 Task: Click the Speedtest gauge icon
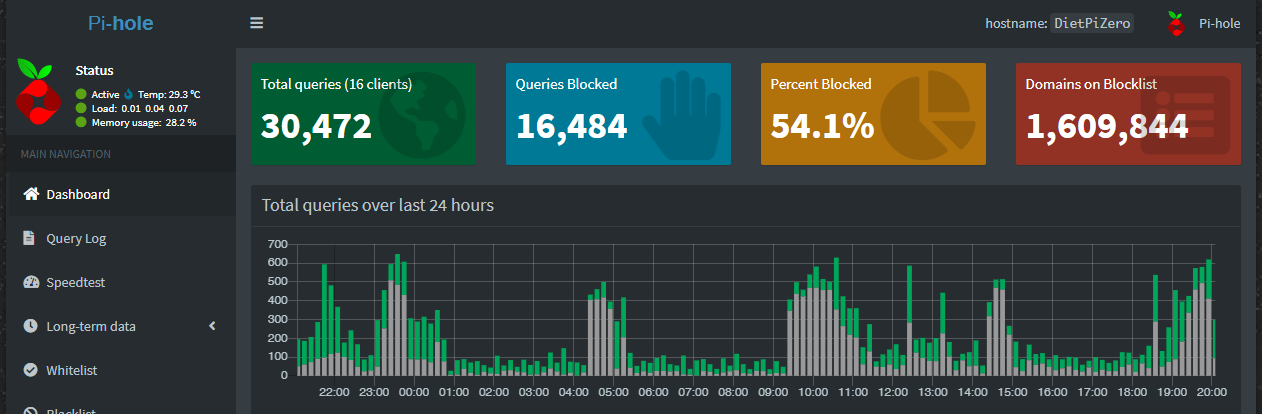click(30, 282)
